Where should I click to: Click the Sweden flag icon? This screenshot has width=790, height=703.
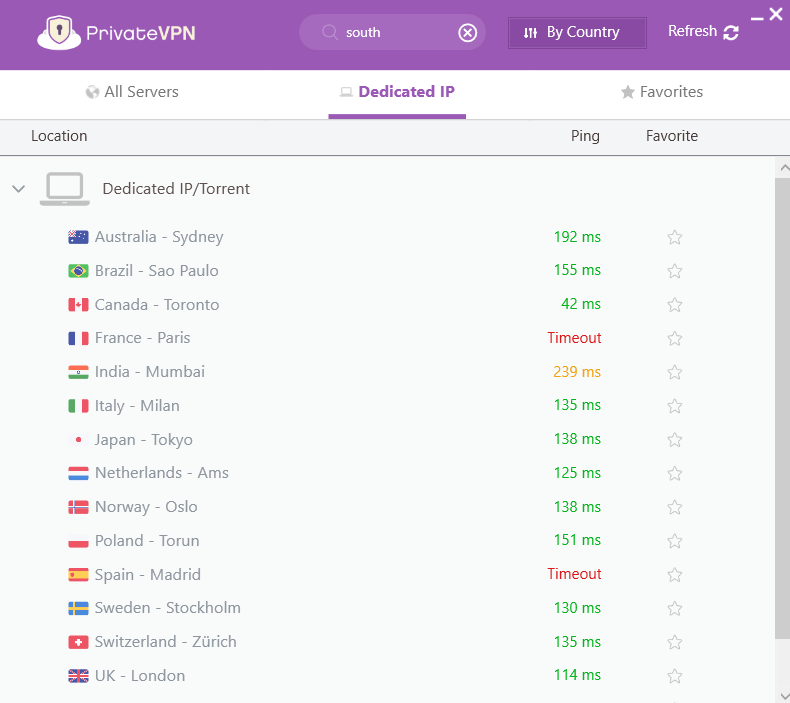(x=78, y=608)
